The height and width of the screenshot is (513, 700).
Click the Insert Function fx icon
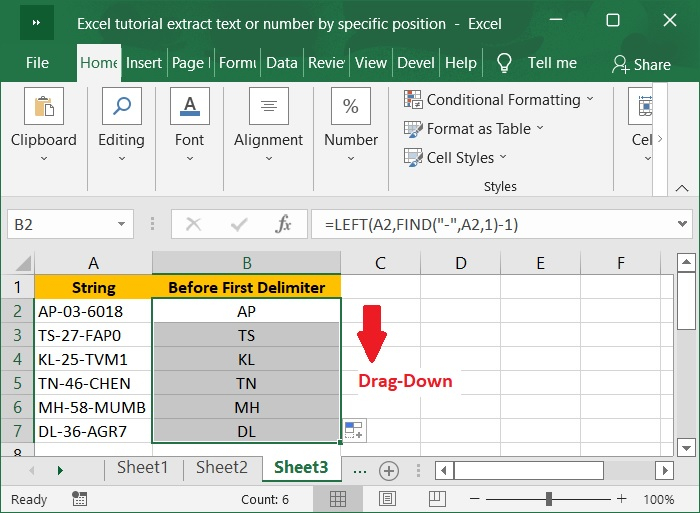pyautogui.click(x=283, y=225)
